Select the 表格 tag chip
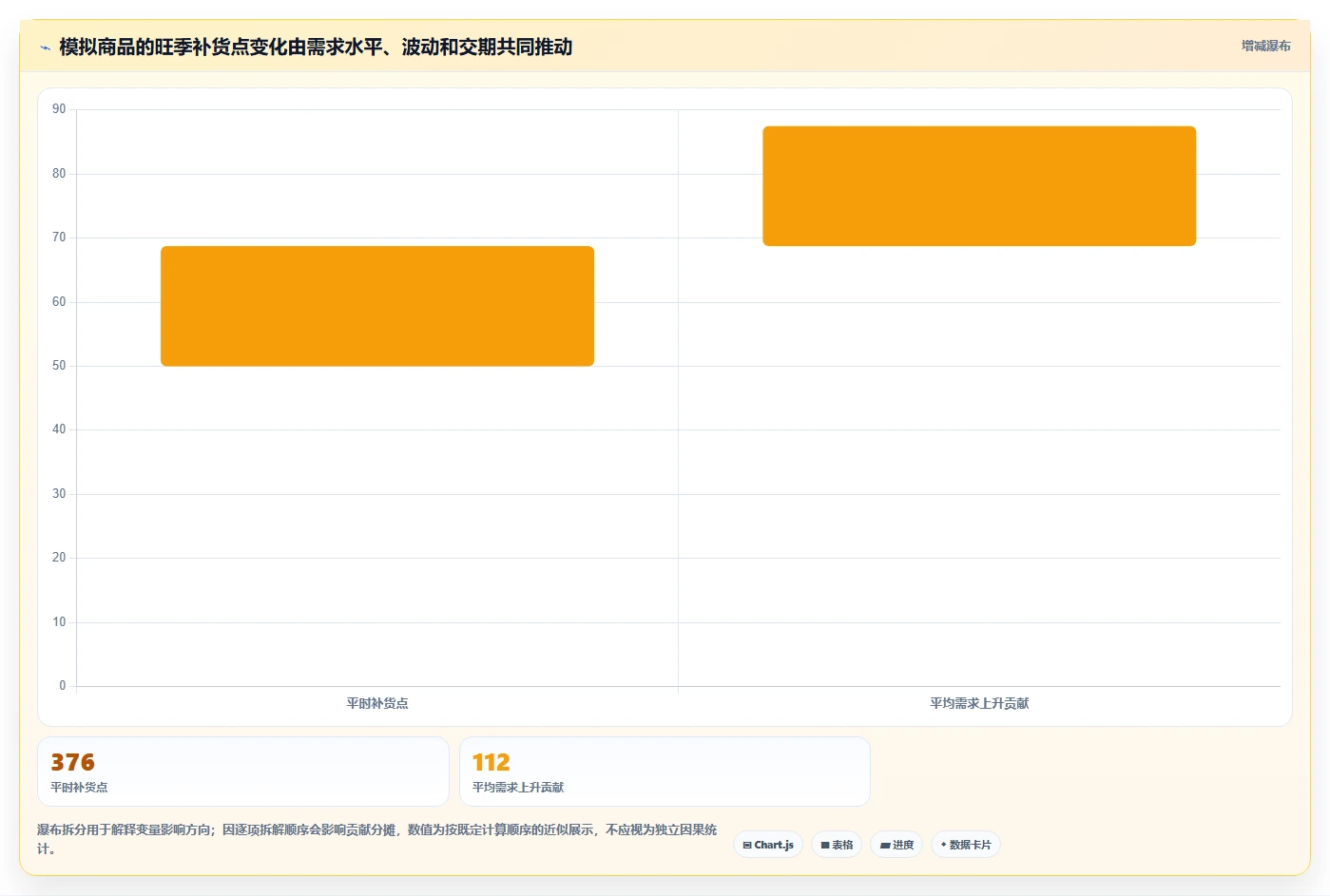 click(x=837, y=845)
